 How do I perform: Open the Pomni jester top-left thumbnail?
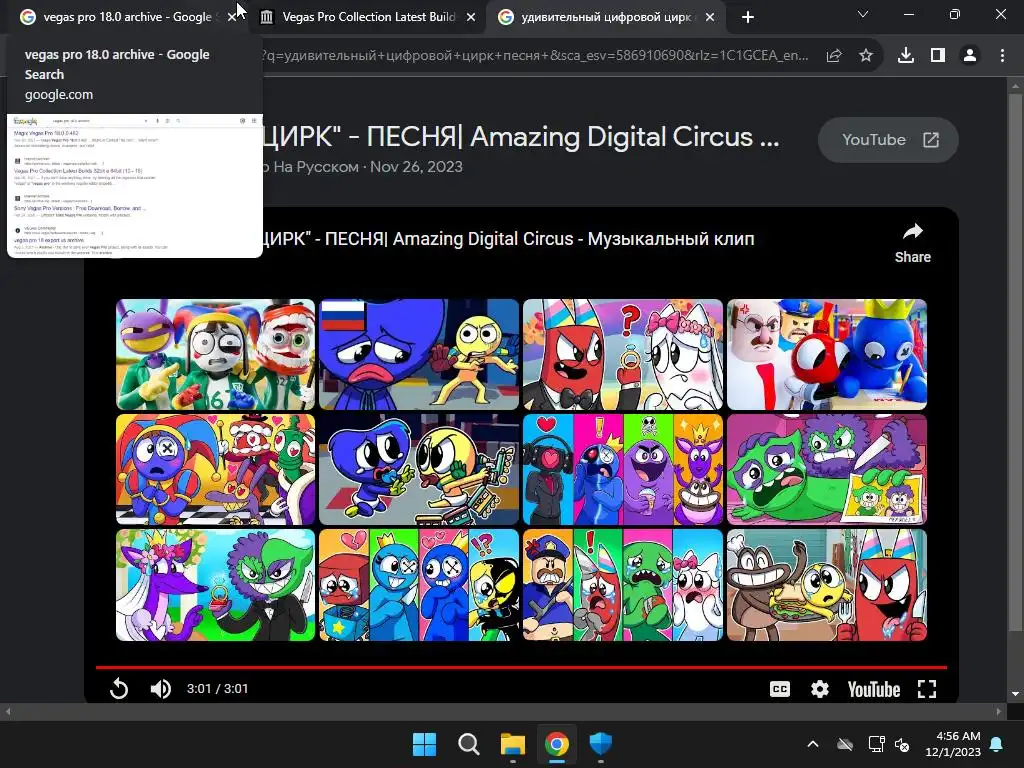(x=216, y=355)
